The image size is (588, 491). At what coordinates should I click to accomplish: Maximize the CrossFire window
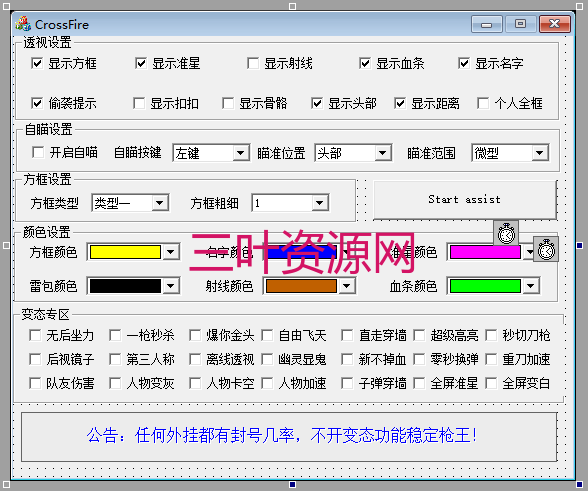tap(520, 24)
